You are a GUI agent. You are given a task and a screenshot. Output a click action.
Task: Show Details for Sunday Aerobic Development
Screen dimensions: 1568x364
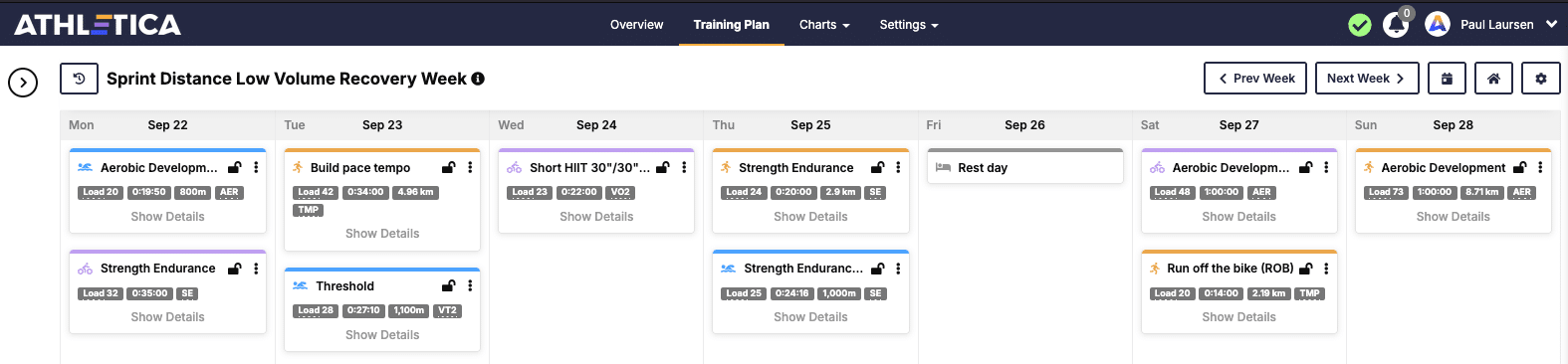(x=1453, y=217)
